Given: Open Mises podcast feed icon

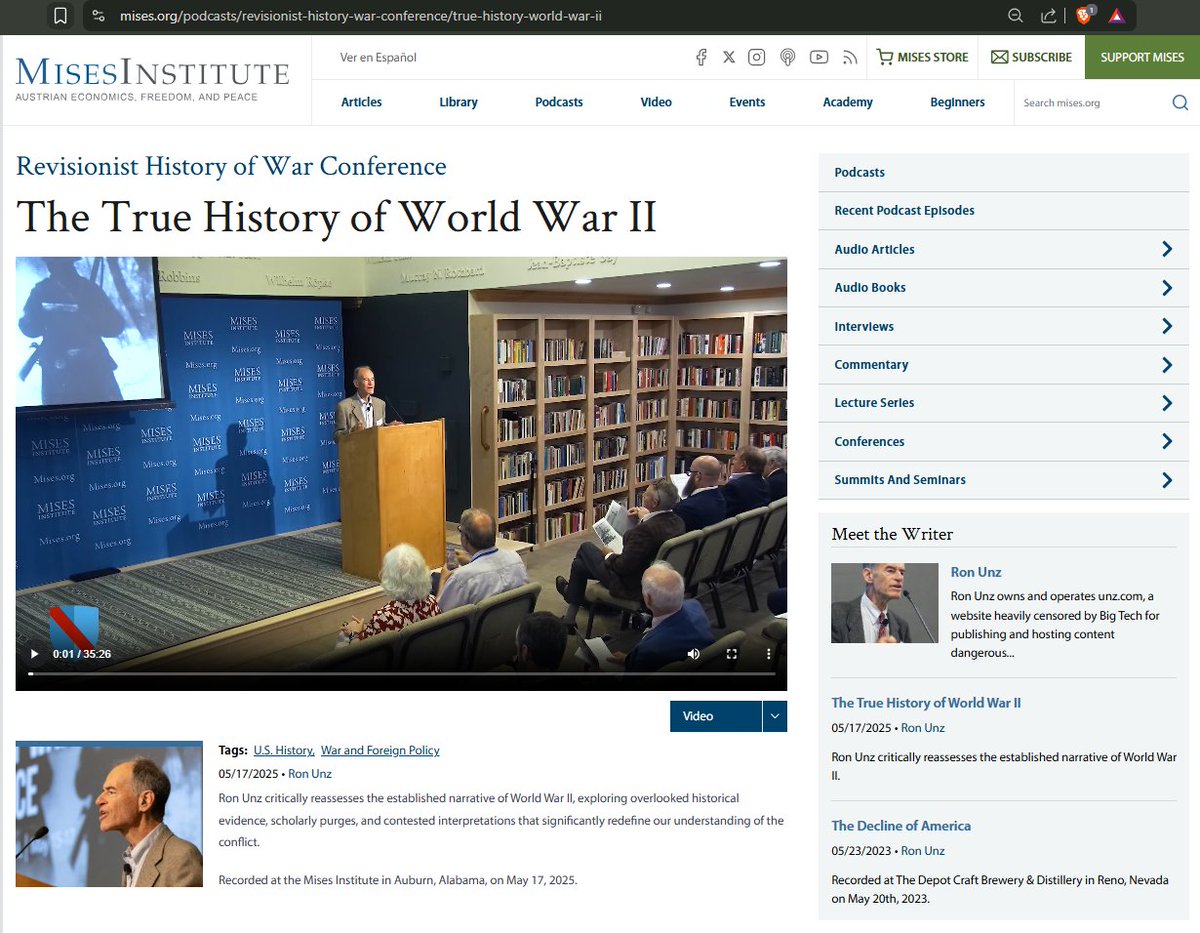Looking at the screenshot, I should [788, 57].
